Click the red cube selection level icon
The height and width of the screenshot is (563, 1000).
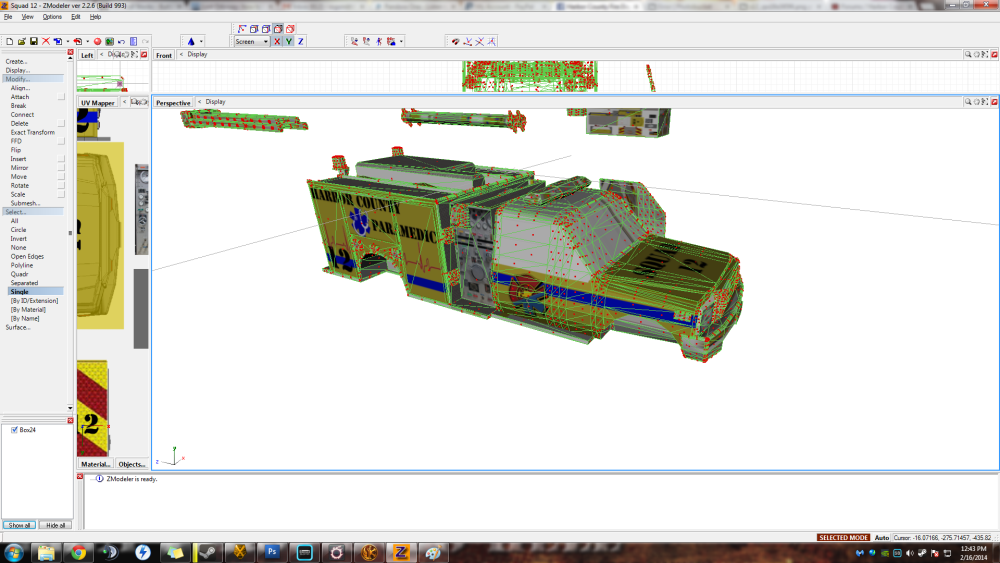(x=290, y=29)
